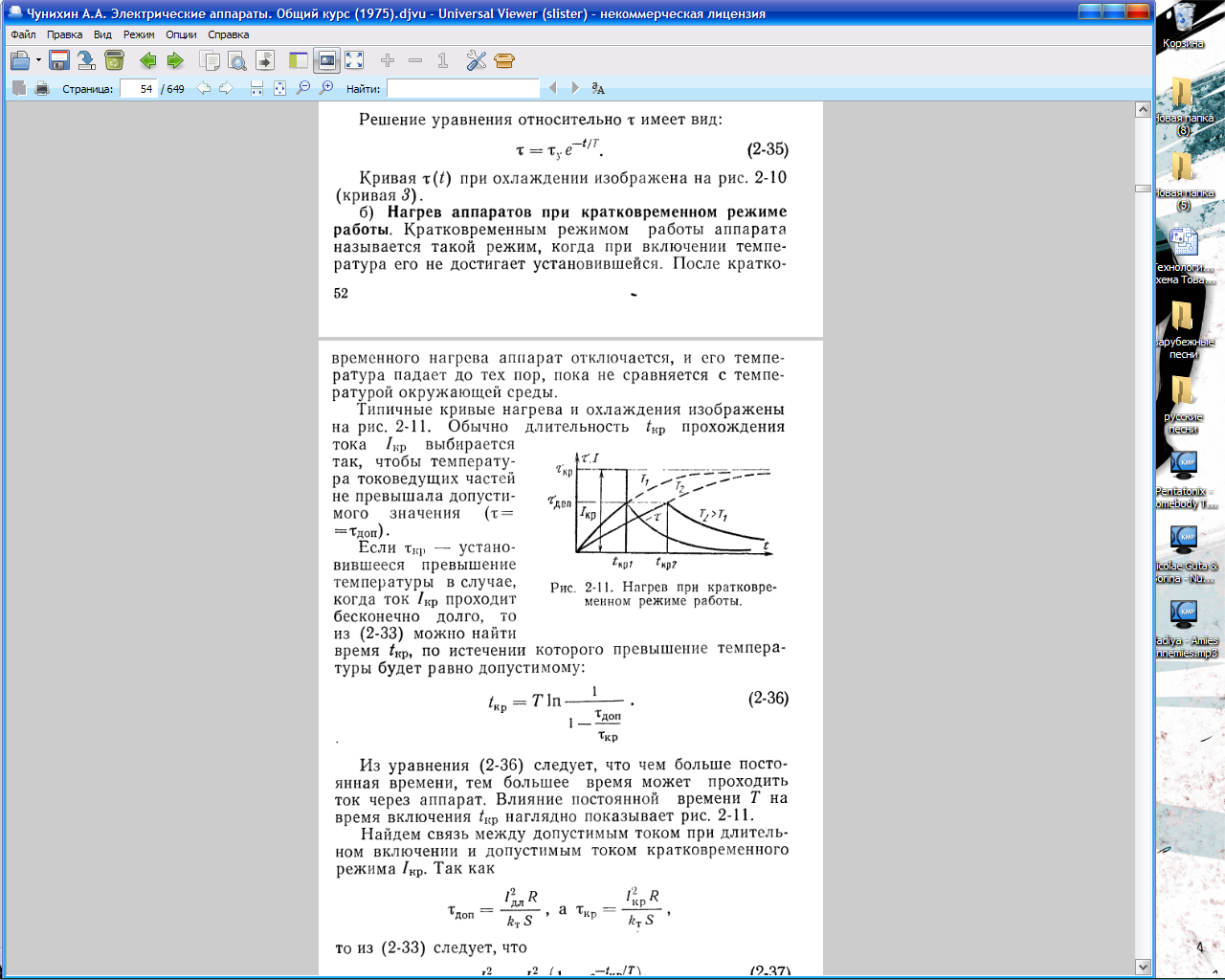Open the Правка menu

(64, 34)
